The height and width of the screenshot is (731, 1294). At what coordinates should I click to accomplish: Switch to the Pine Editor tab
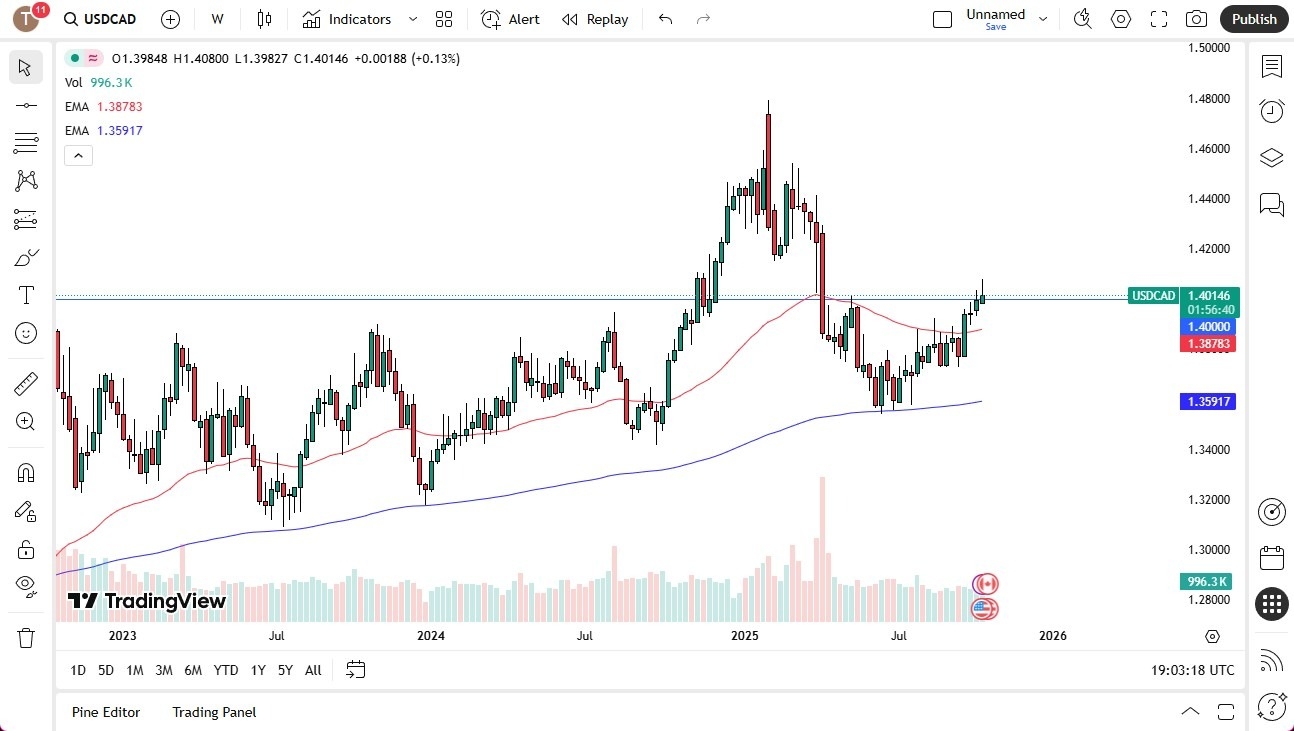coord(106,712)
